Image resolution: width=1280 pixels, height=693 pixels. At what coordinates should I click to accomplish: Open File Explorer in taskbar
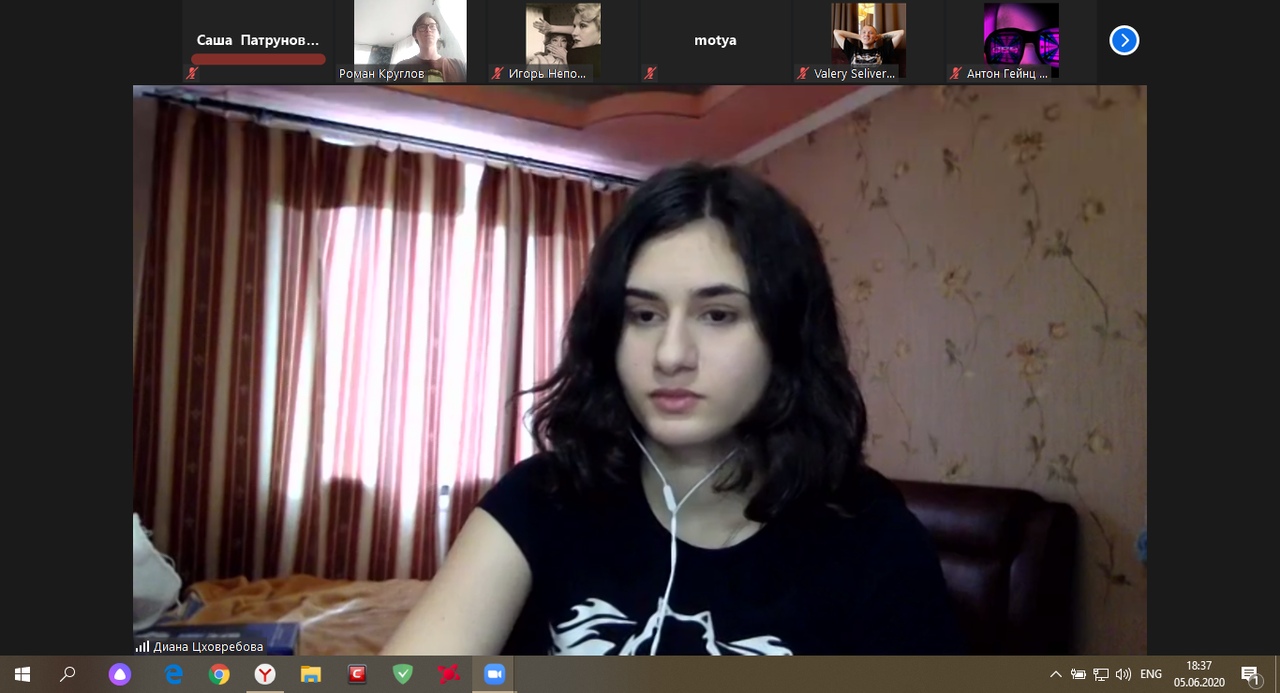pyautogui.click(x=311, y=675)
